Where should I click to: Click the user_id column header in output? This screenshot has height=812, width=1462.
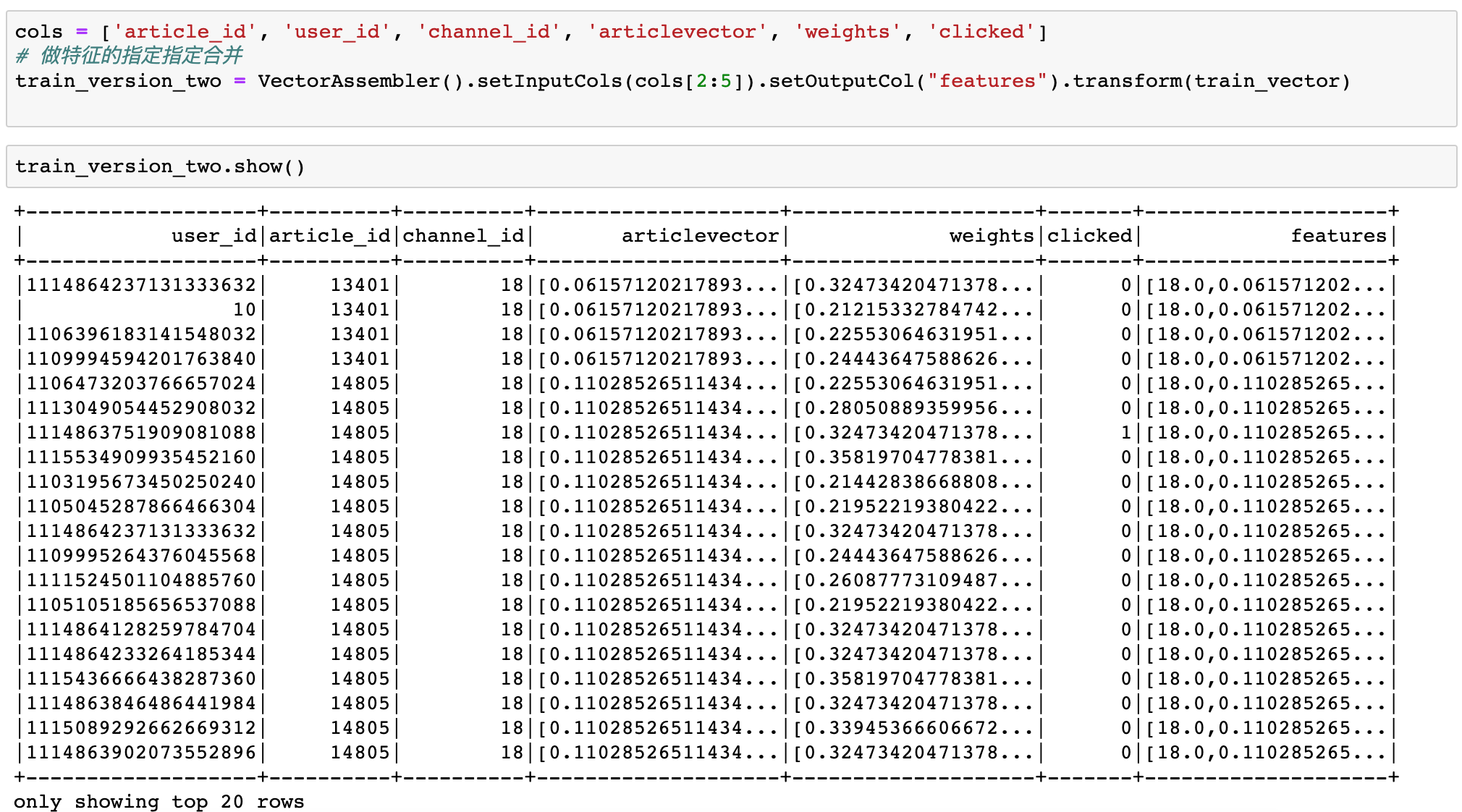point(214,236)
